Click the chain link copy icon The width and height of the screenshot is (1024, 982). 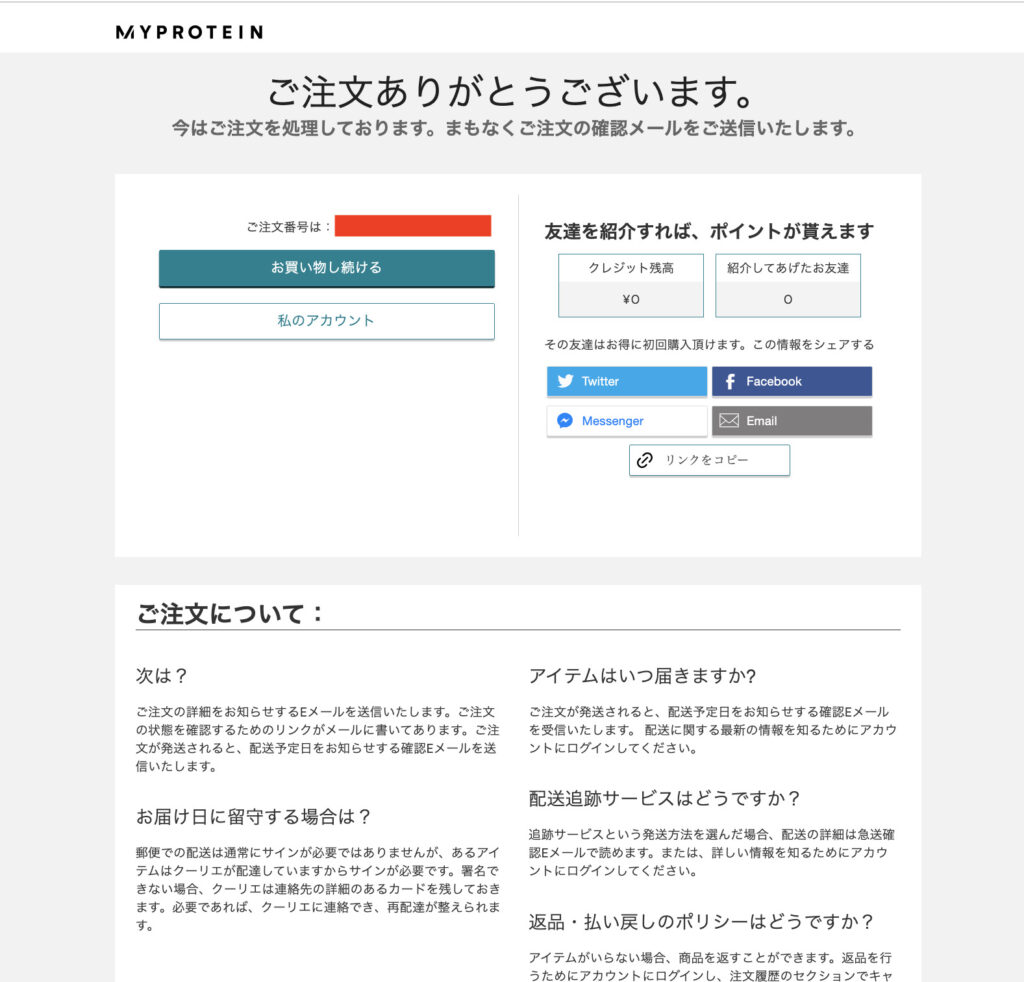pyautogui.click(x=645, y=460)
